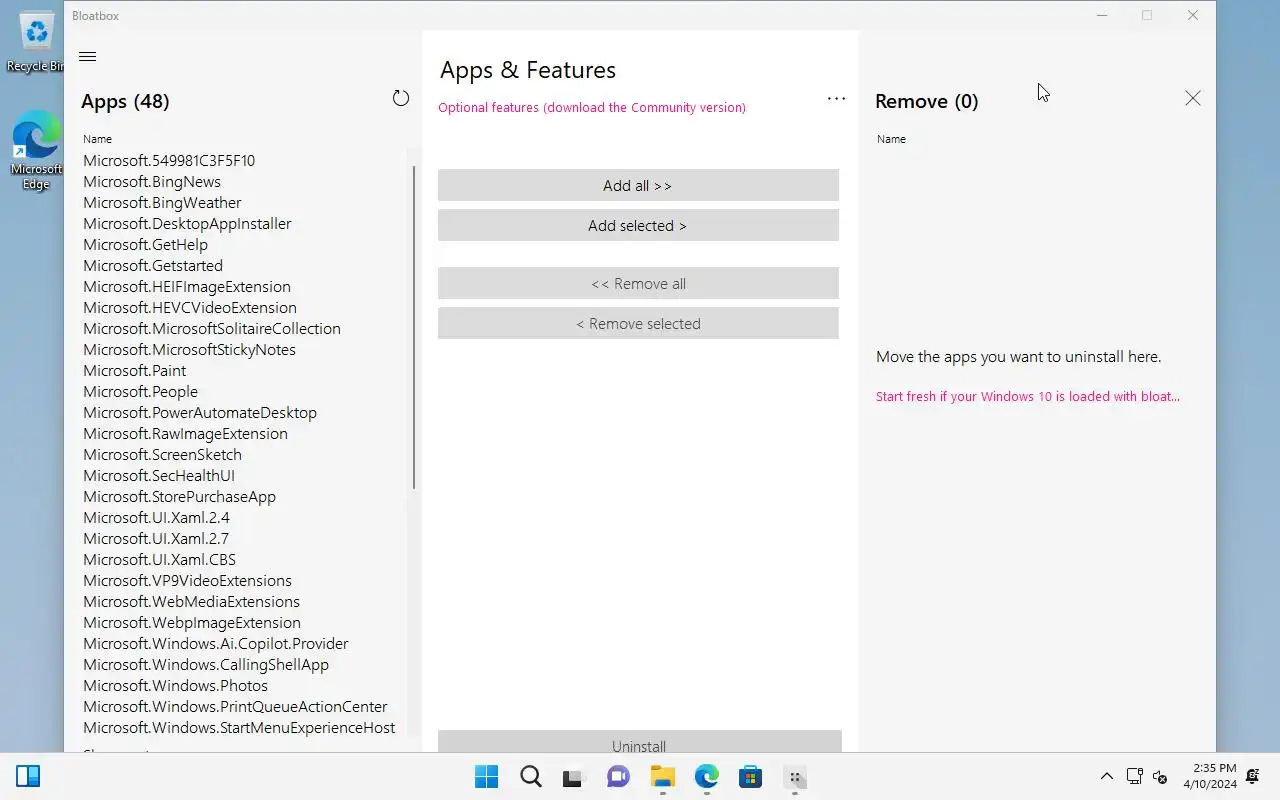
Task: Click Add all >> button
Action: (x=638, y=185)
